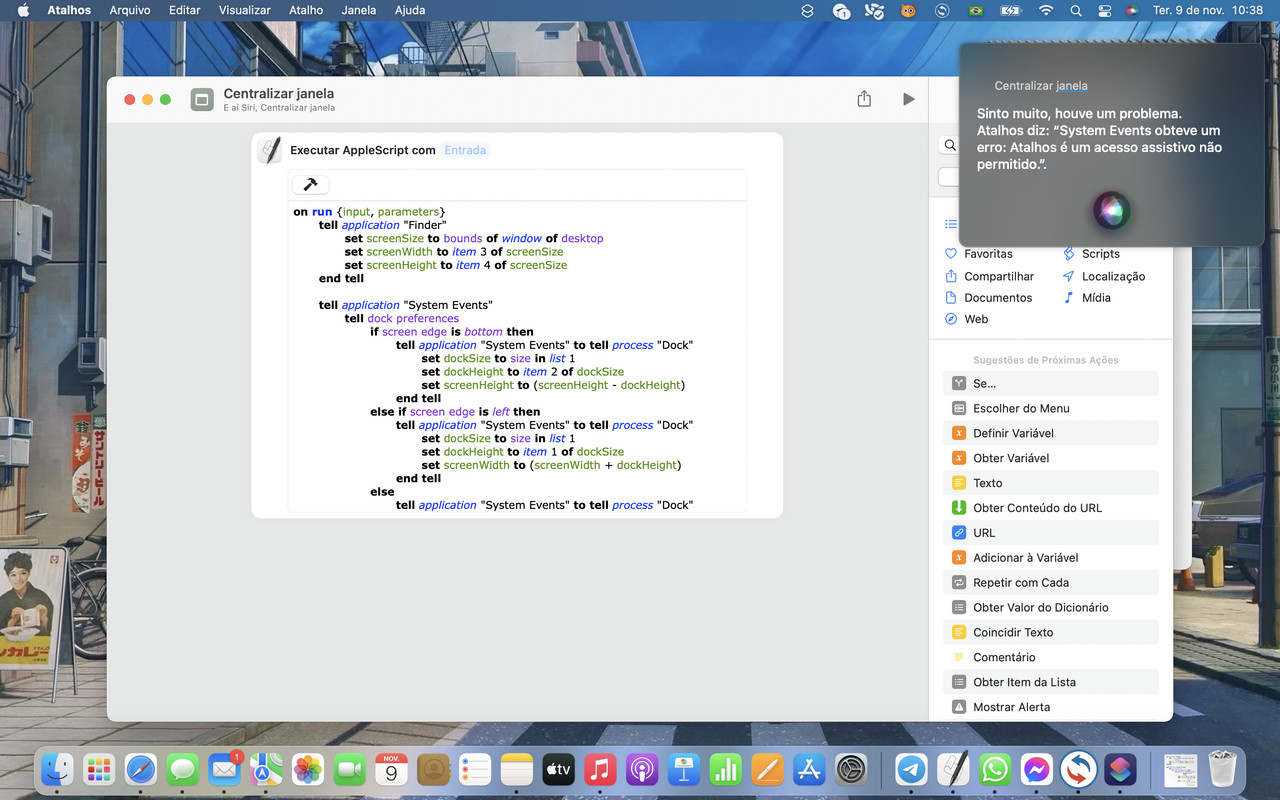Open the Atalho menu
1280x800 pixels.
tap(306, 10)
